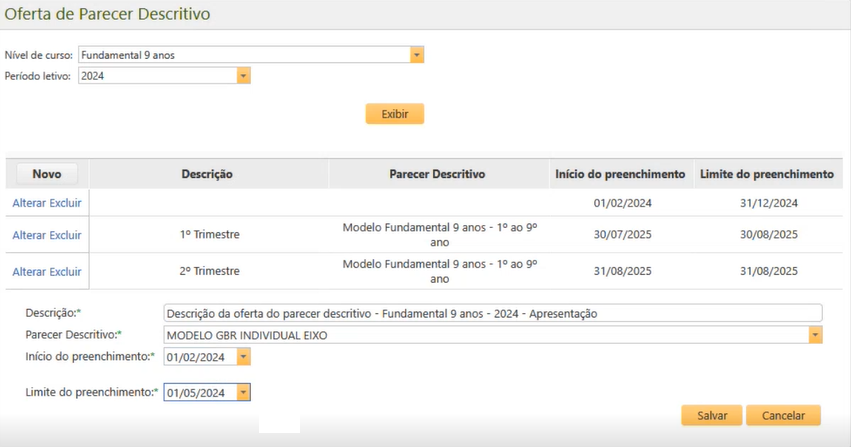Click the Salvar button
The height and width of the screenshot is (447, 851).
[711, 415]
